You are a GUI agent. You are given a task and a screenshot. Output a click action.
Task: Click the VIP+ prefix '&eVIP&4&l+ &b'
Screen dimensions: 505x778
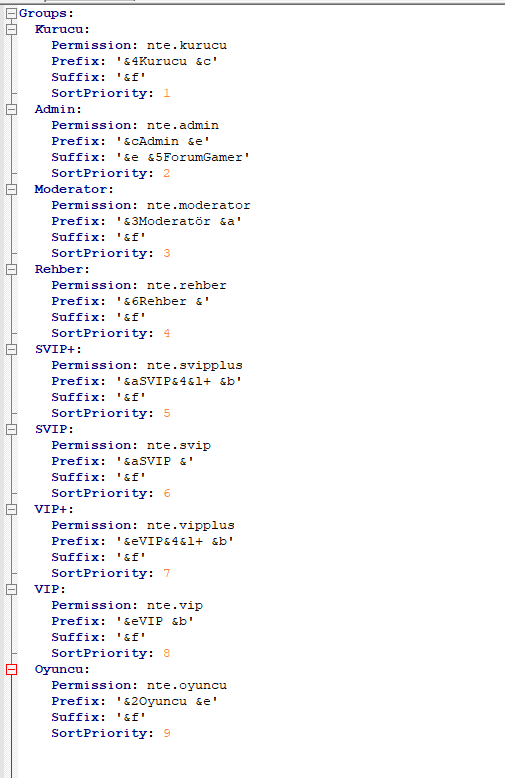[175, 541]
